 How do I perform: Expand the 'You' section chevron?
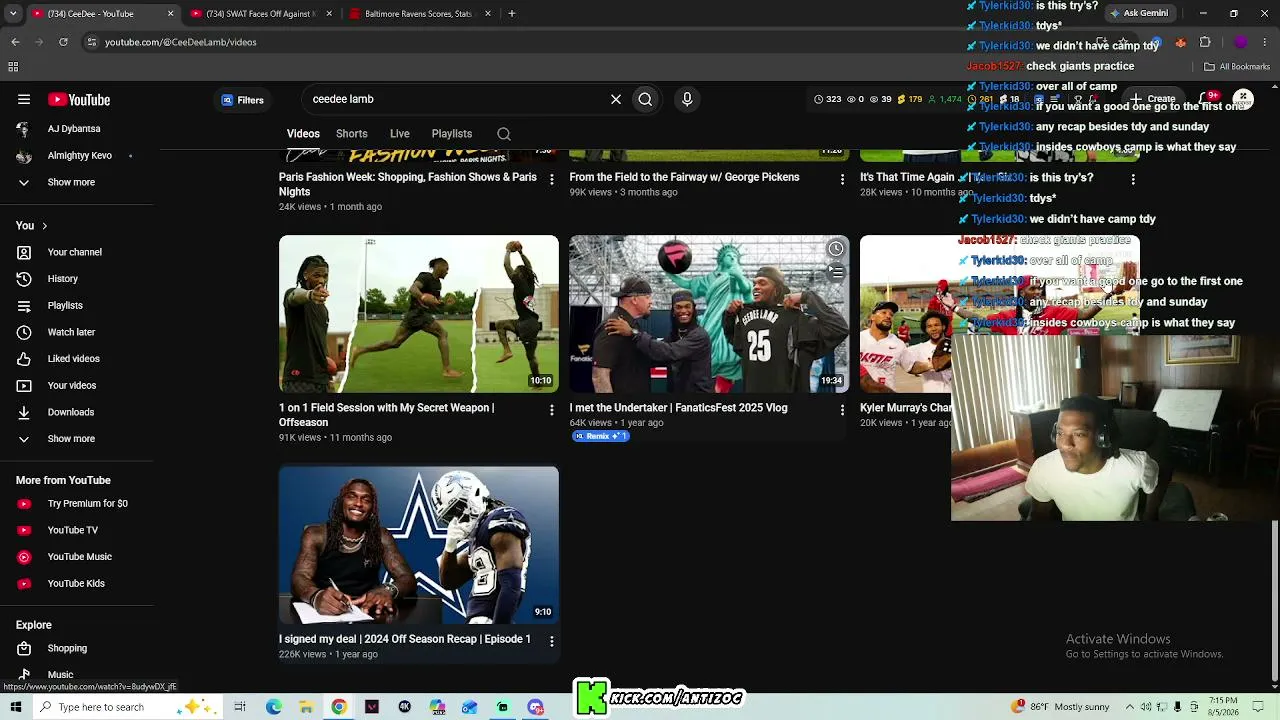coord(44,226)
